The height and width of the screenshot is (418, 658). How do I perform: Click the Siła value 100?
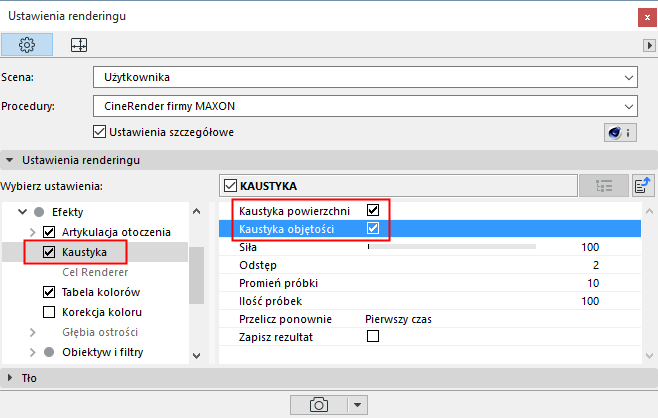[x=590, y=247]
